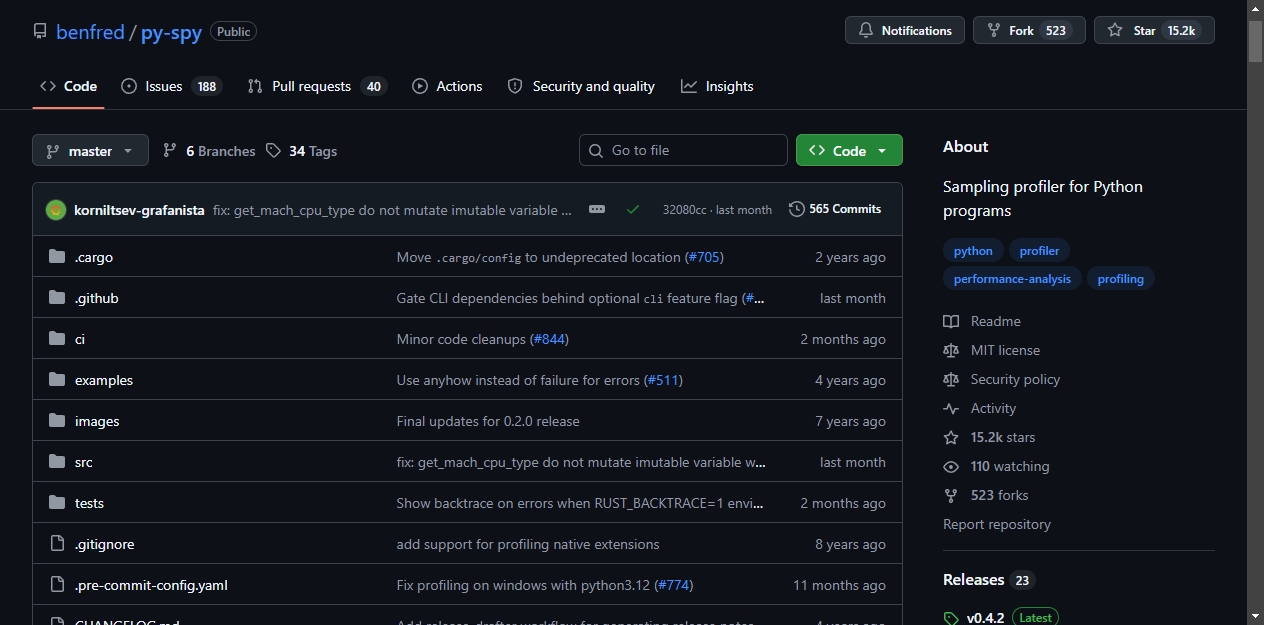1264x625 pixels.
Task: Click the src folder icon
Action: 57,462
